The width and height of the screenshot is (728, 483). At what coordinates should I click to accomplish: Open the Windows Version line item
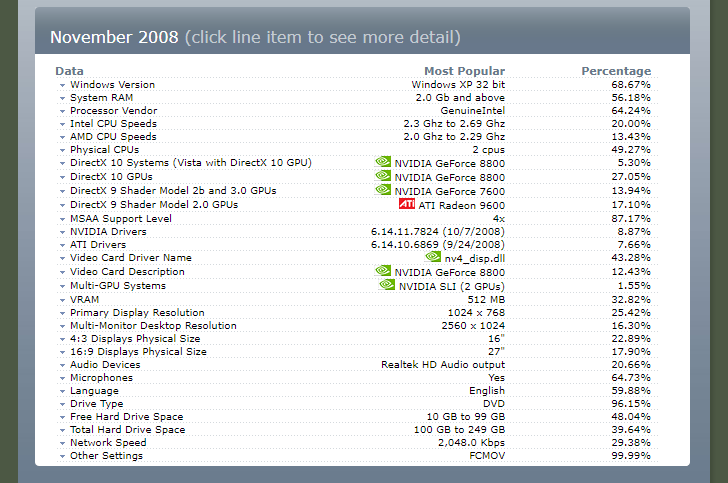(112, 85)
